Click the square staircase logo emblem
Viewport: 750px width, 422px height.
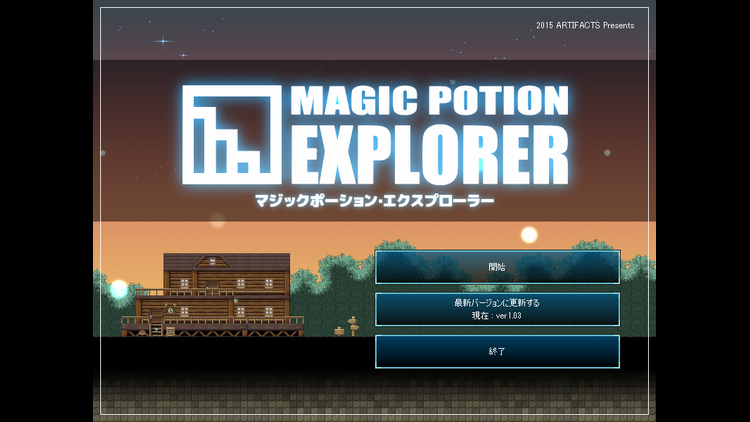[x=232, y=135]
